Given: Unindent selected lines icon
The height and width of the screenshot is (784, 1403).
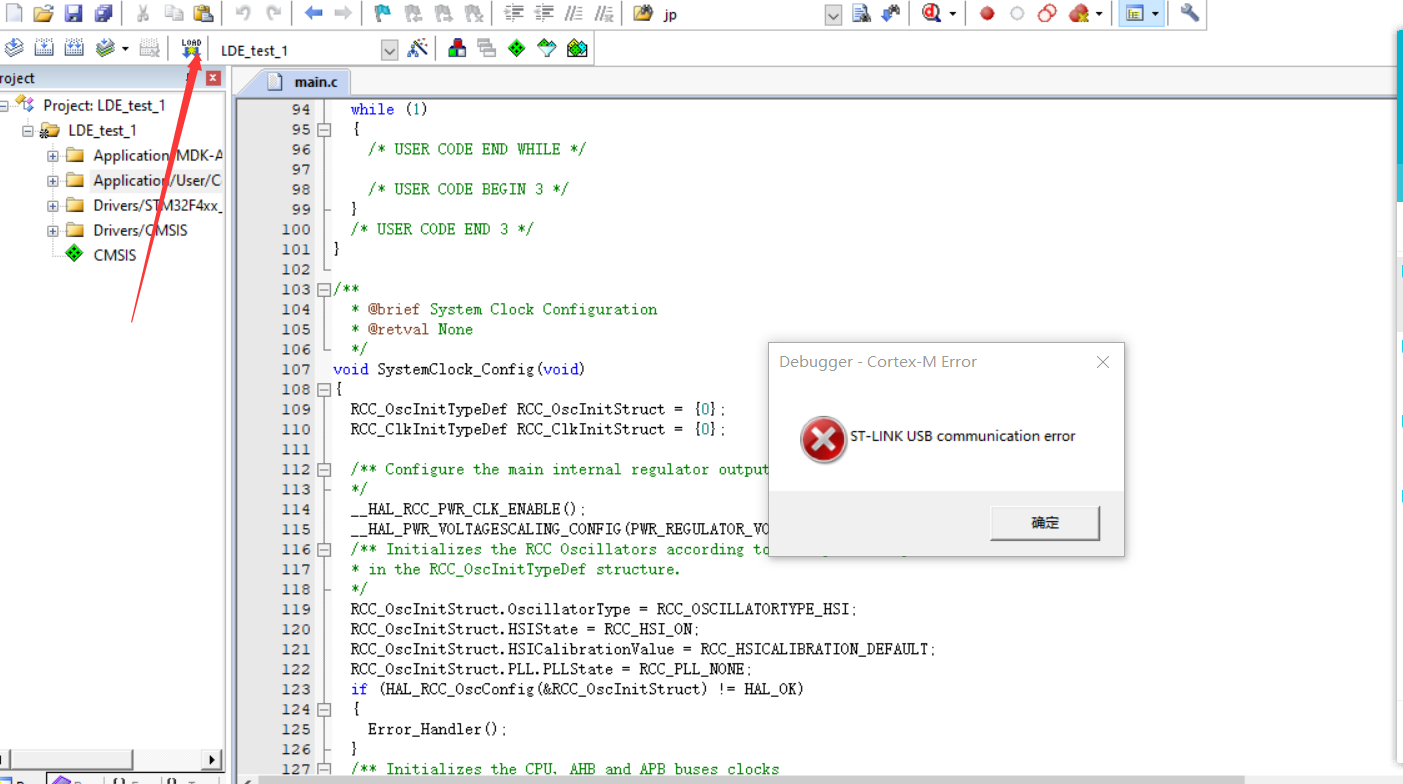Looking at the screenshot, I should [x=544, y=13].
